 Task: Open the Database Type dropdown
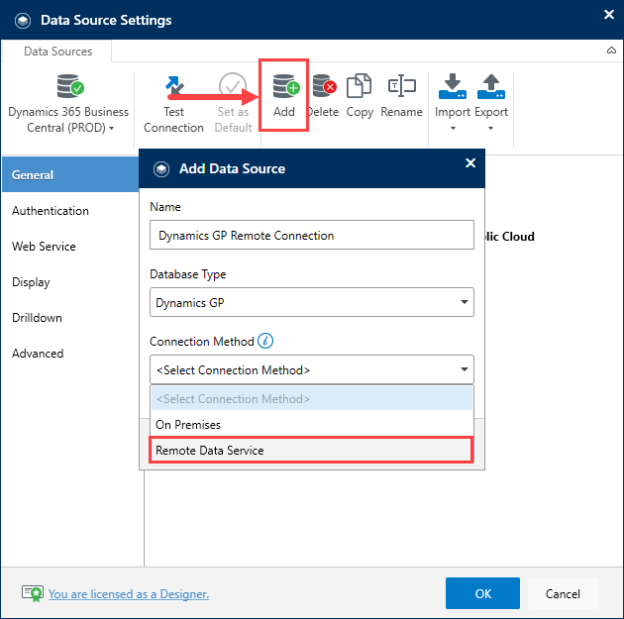pos(312,302)
